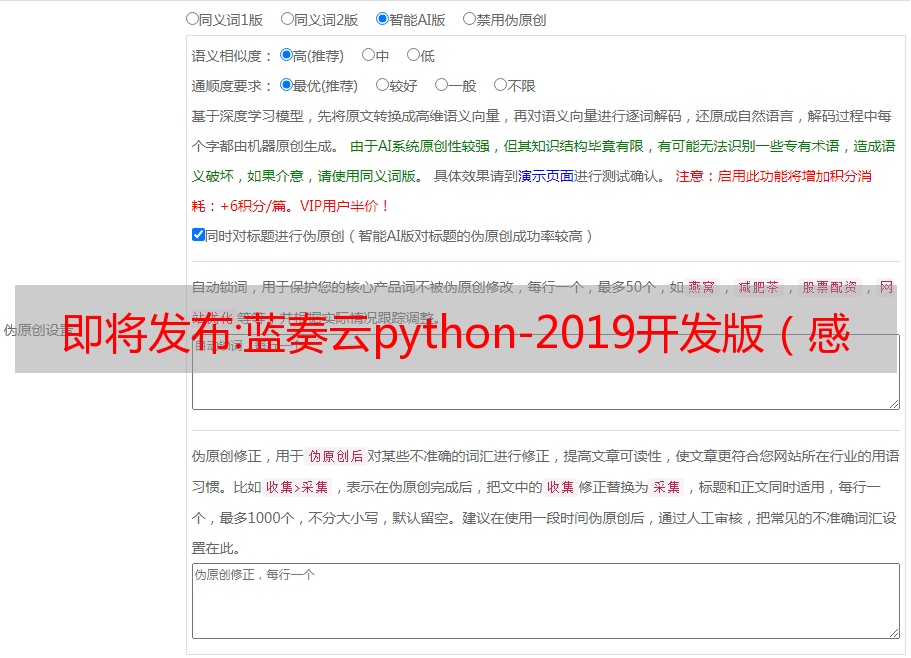
Task: Toggle 同时对标题进行伪原创 checkbox
Action: pyautogui.click(x=198, y=235)
